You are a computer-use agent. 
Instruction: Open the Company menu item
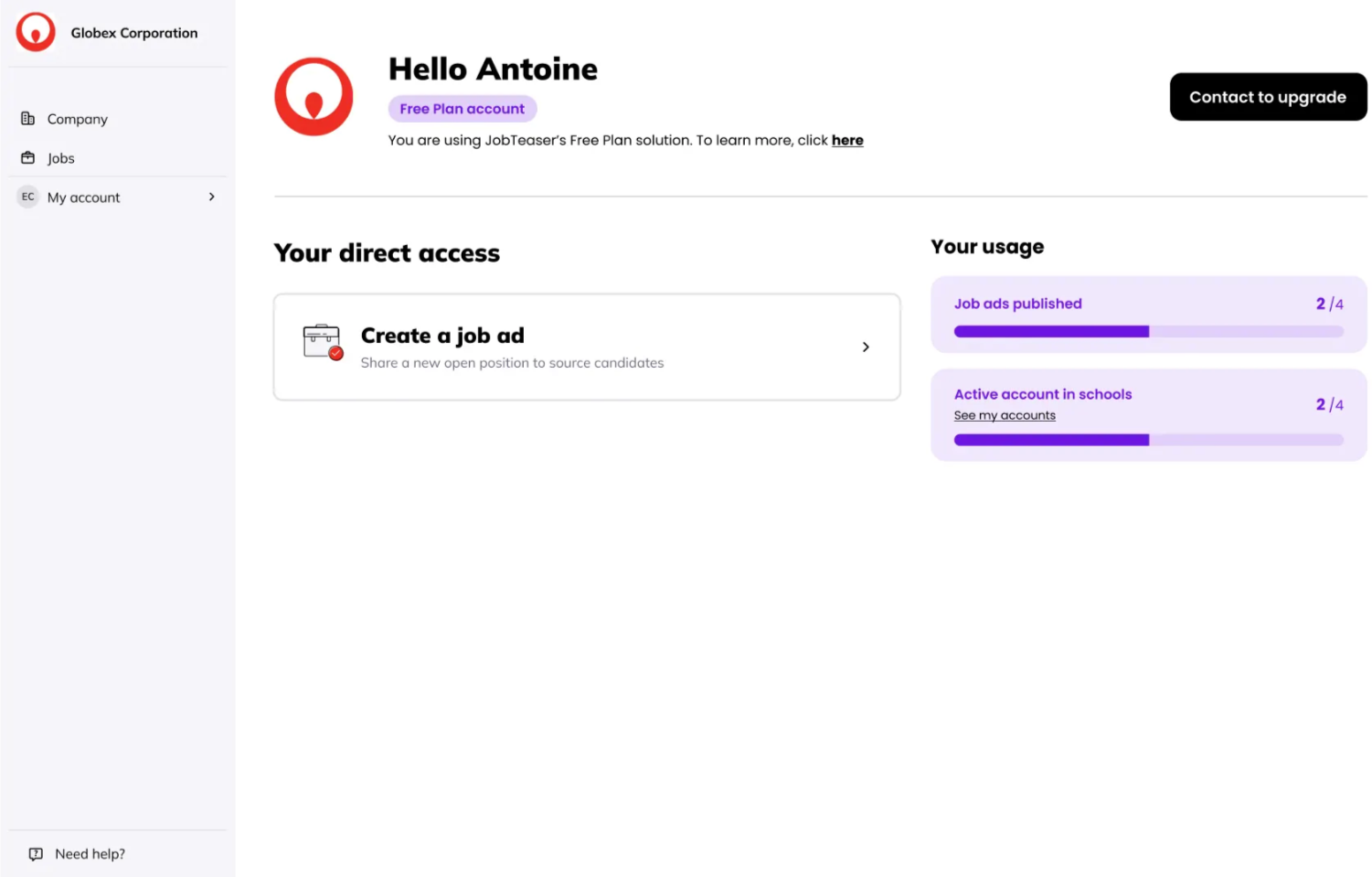point(78,119)
